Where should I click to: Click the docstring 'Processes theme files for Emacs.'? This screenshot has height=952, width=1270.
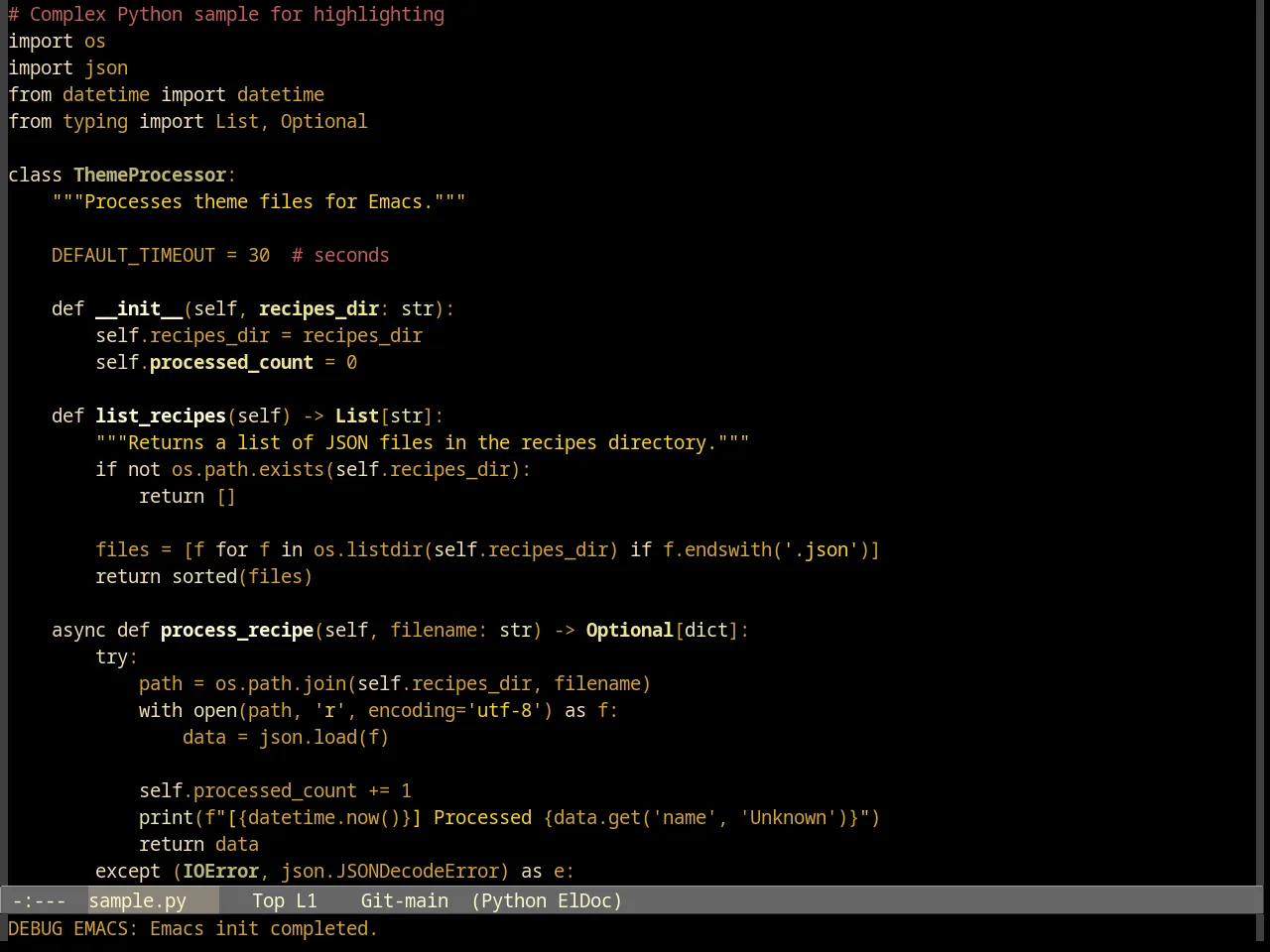pyautogui.click(x=259, y=201)
